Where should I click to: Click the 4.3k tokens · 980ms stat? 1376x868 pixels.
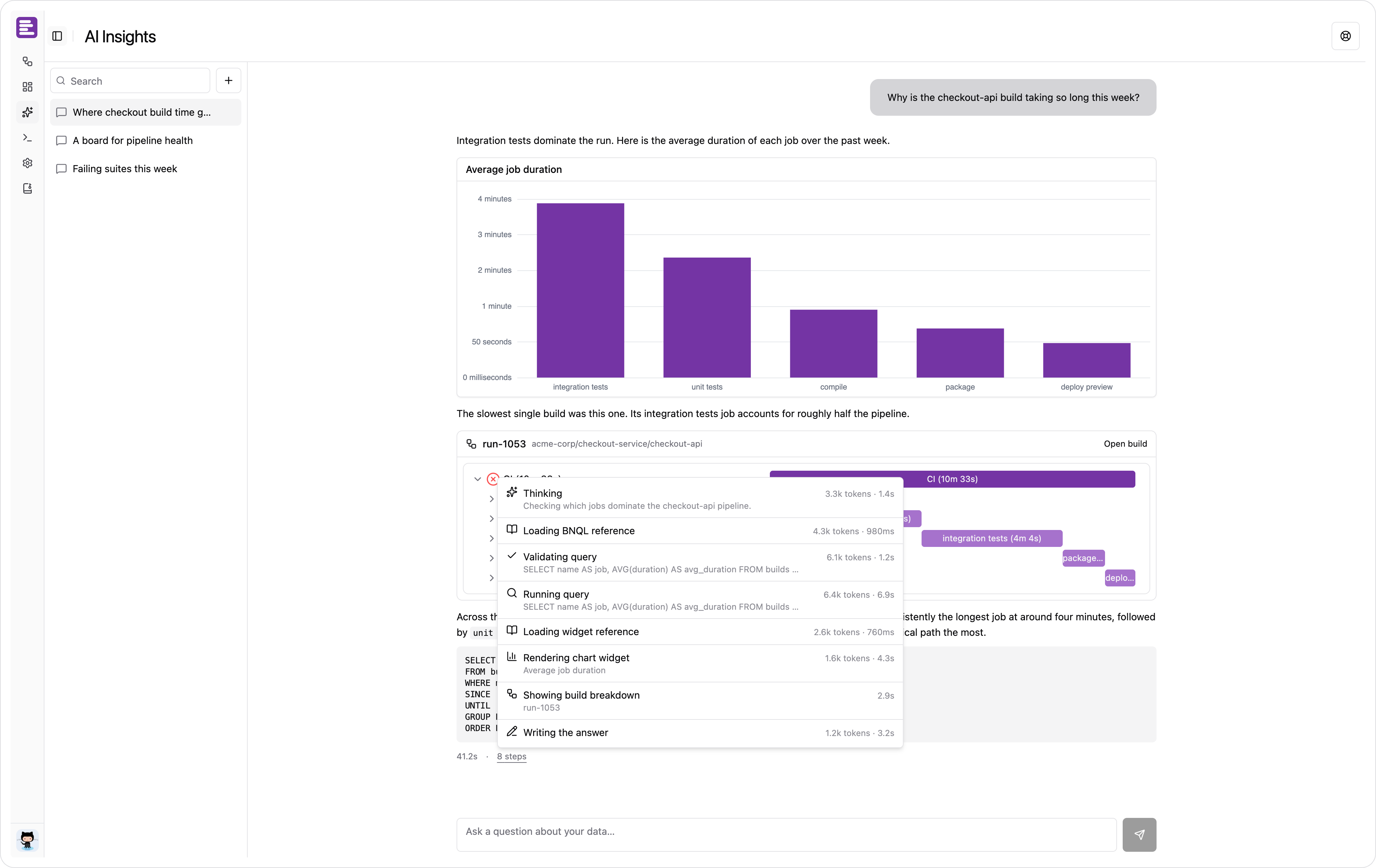853,531
